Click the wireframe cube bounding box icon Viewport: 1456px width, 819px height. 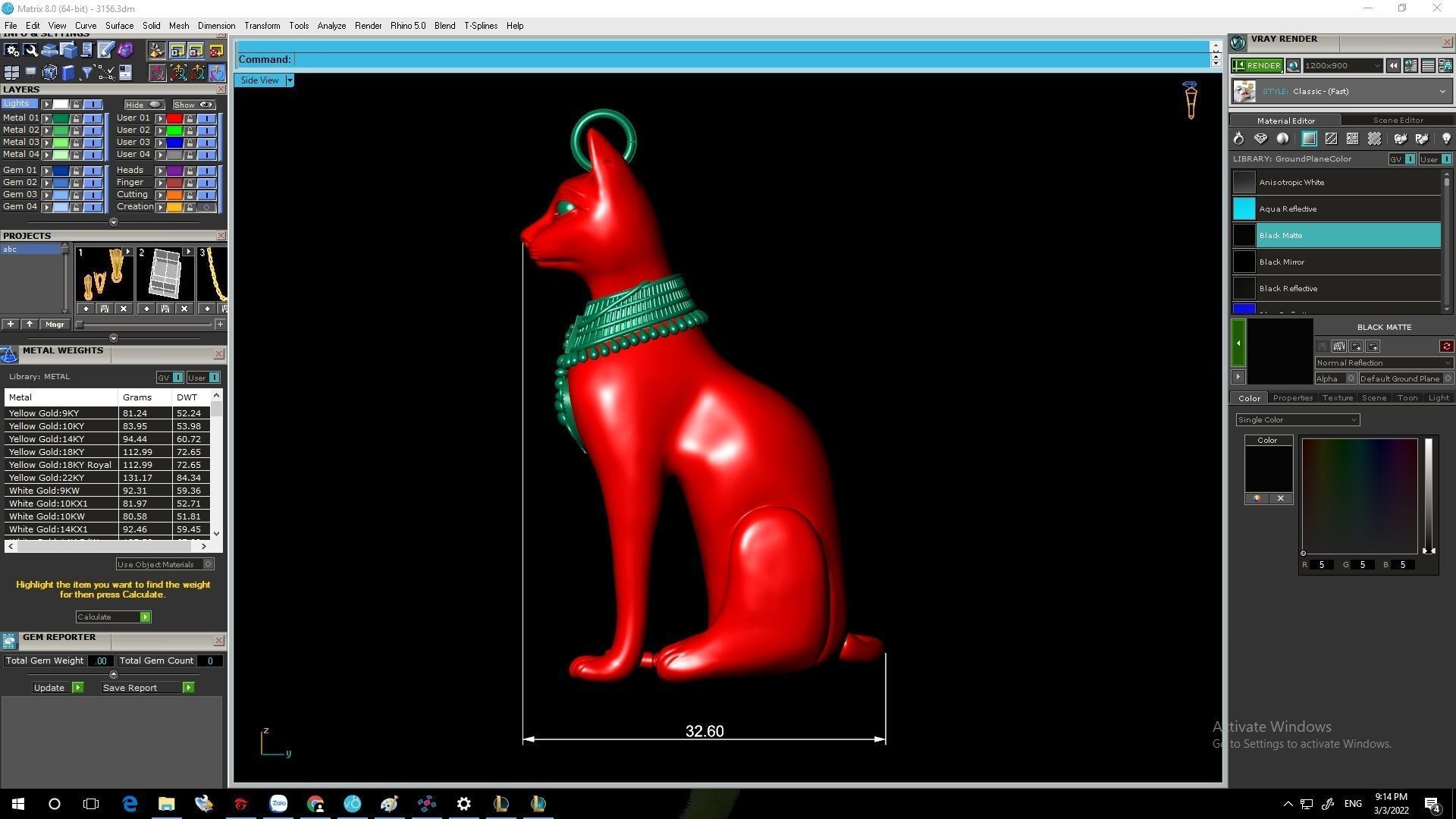coord(49,73)
